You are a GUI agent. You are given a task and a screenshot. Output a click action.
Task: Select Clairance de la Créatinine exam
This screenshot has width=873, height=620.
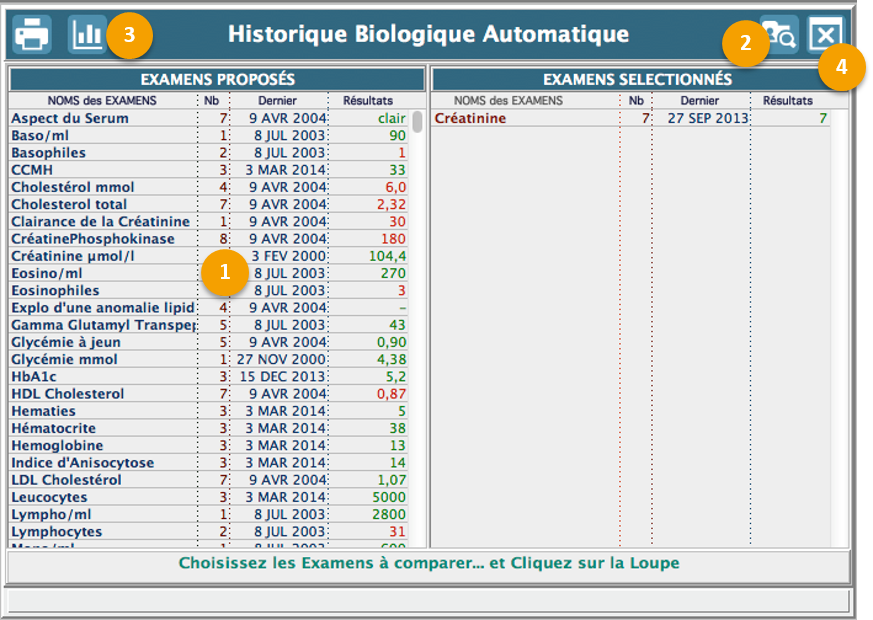tap(100, 222)
